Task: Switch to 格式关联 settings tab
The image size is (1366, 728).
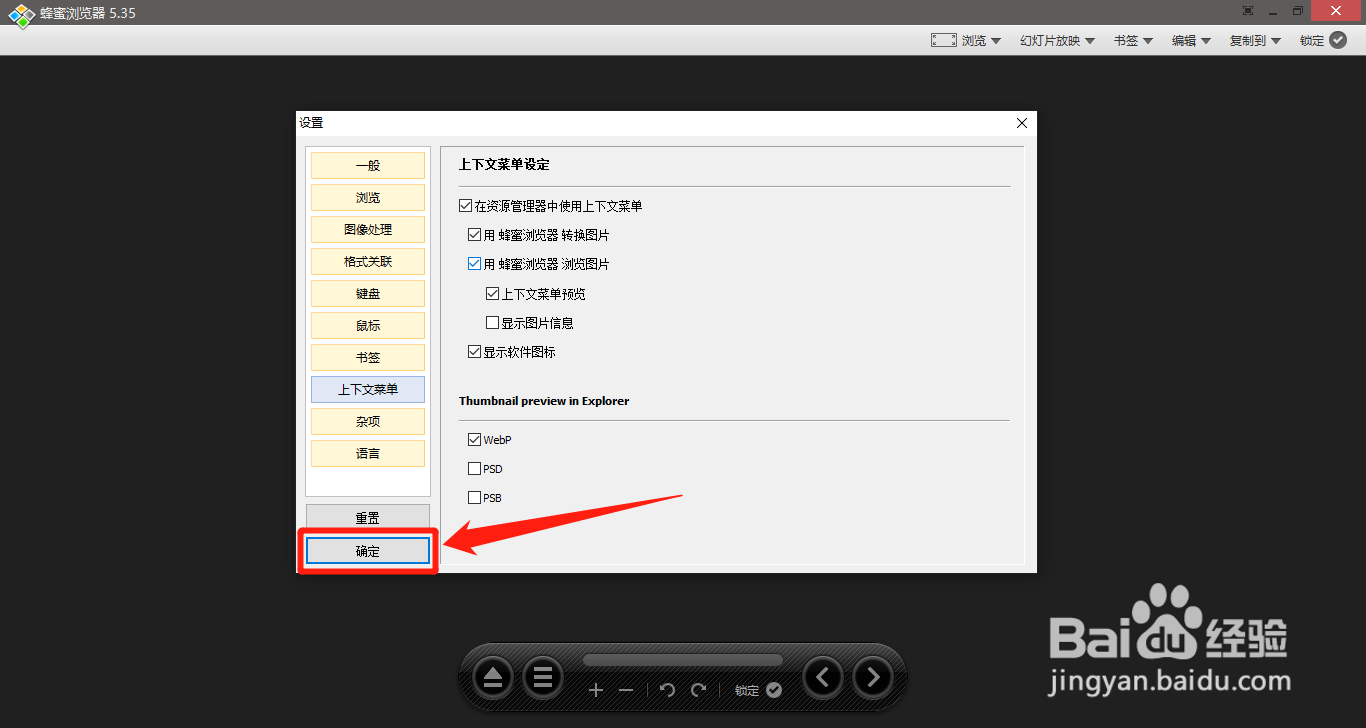Action: pos(368,261)
